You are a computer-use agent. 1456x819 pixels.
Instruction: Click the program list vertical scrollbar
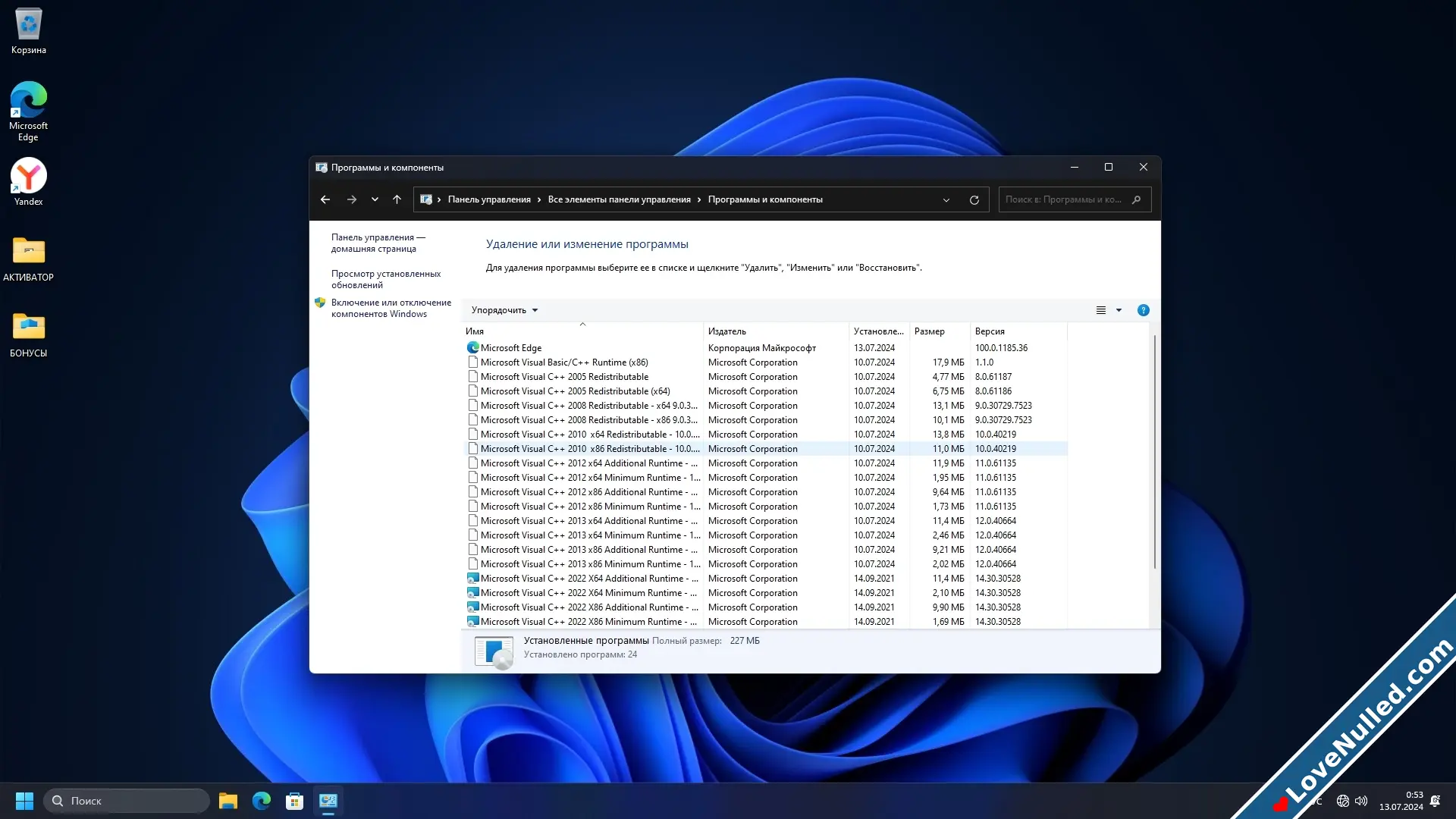1155,452
